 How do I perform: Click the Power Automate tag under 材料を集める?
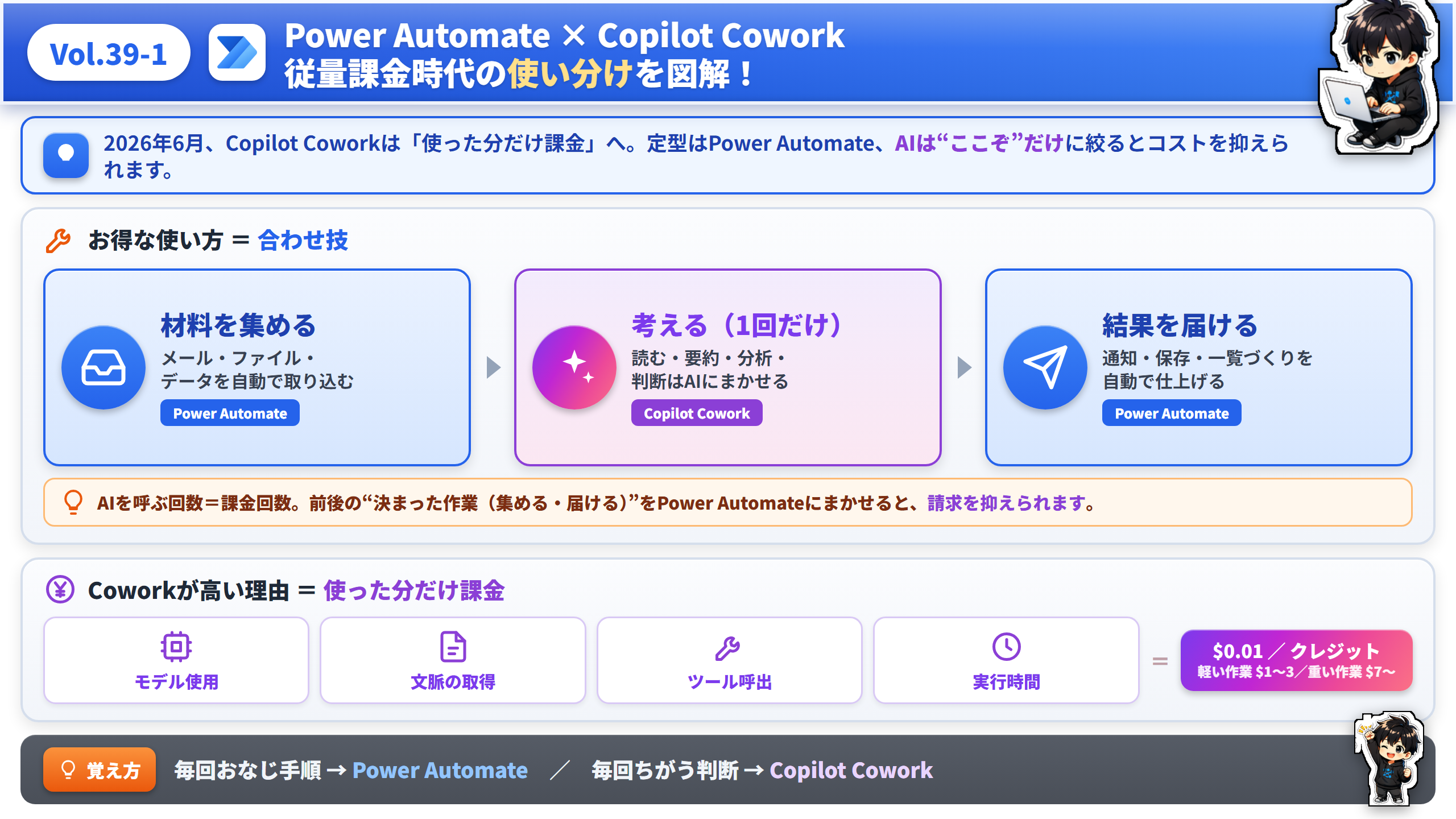(x=230, y=413)
